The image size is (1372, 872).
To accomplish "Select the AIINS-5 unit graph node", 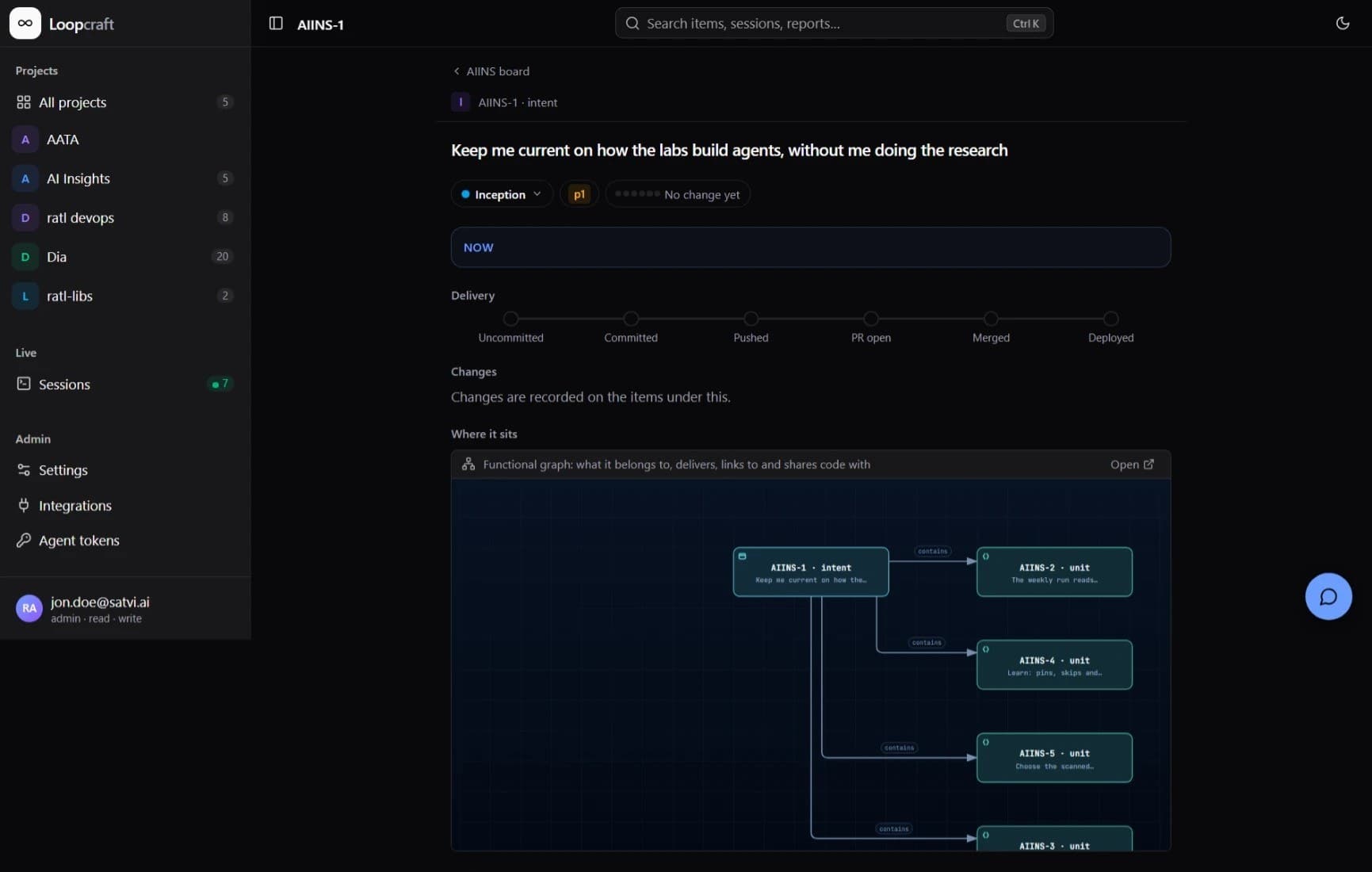I will point(1054,758).
